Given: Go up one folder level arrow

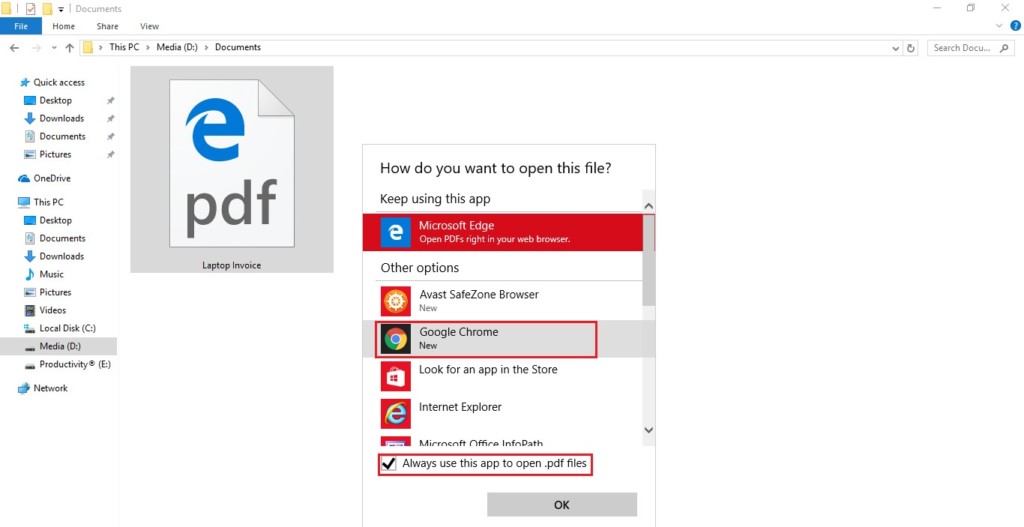Looking at the screenshot, I should tap(69, 48).
